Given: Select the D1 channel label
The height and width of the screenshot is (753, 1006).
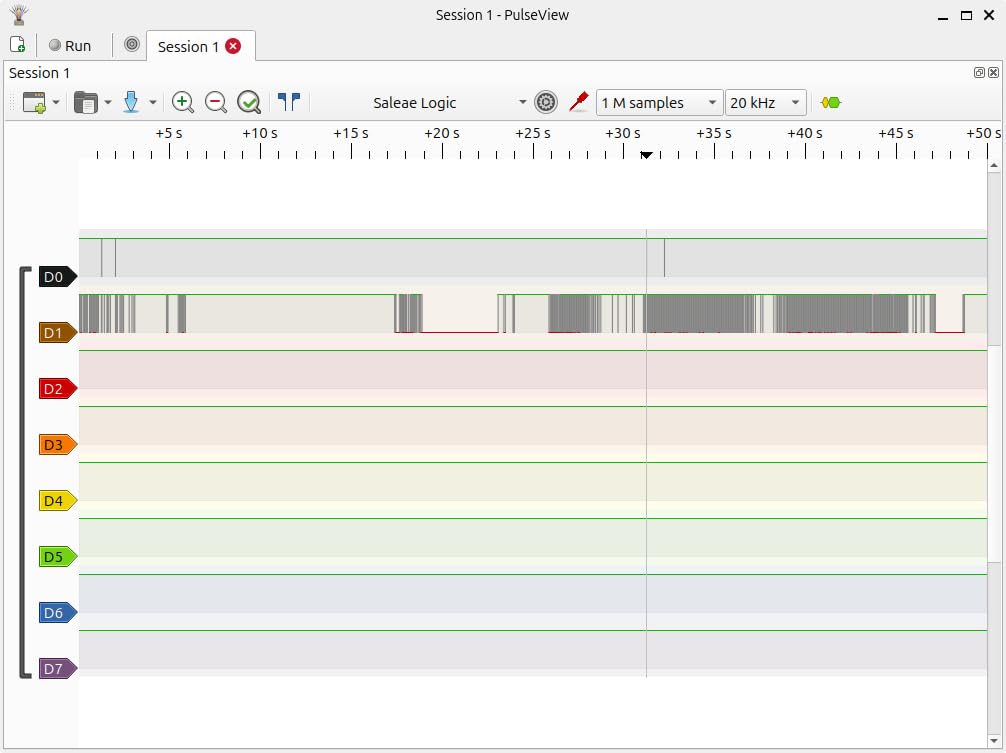Looking at the screenshot, I should pos(58,333).
